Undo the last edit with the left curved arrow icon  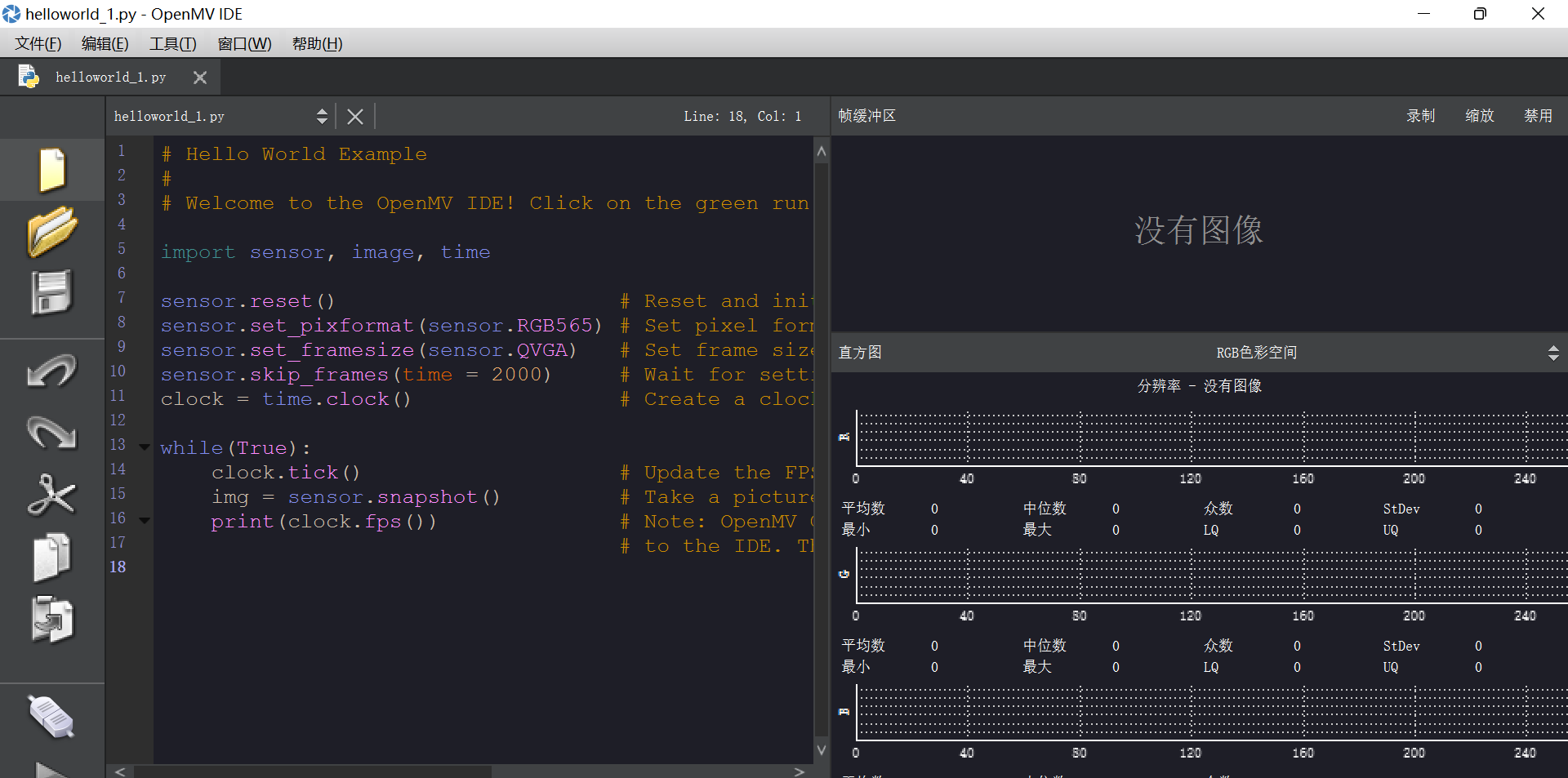(52, 371)
